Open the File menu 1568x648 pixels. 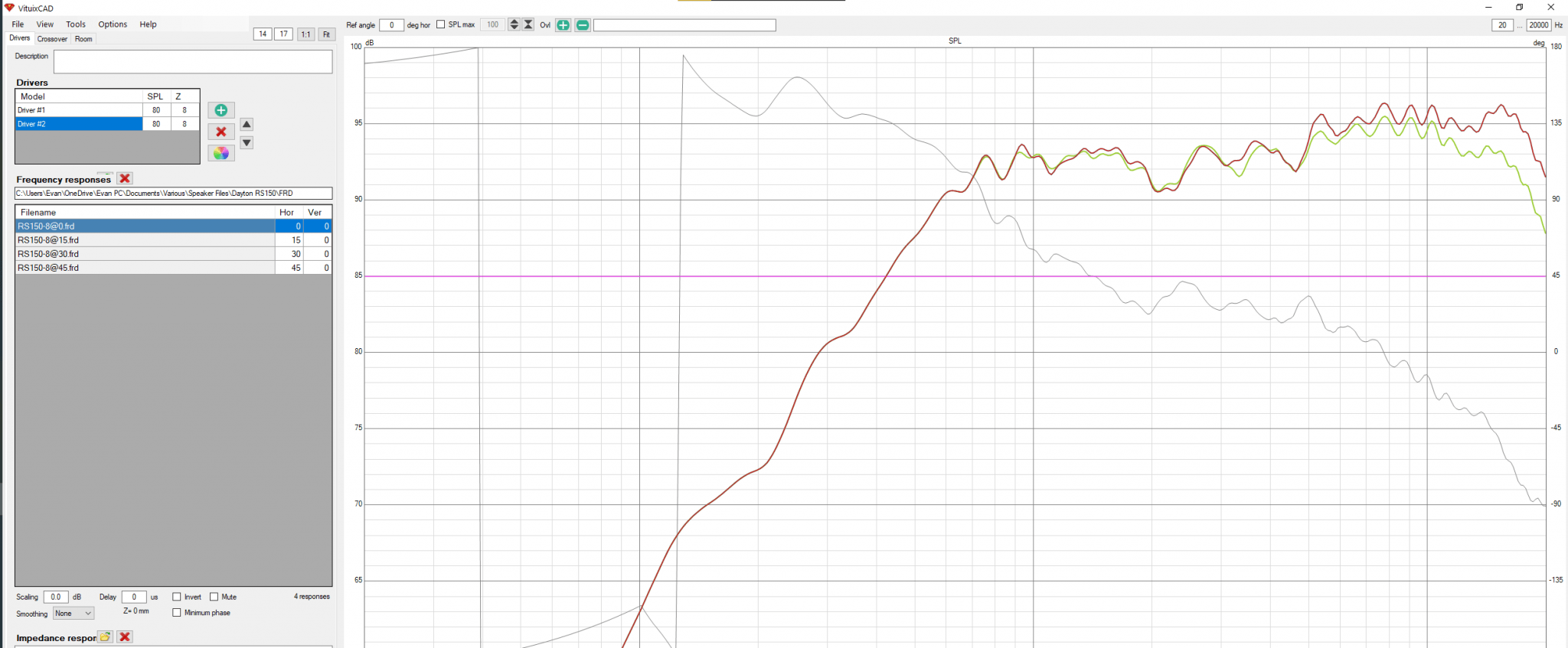click(18, 24)
